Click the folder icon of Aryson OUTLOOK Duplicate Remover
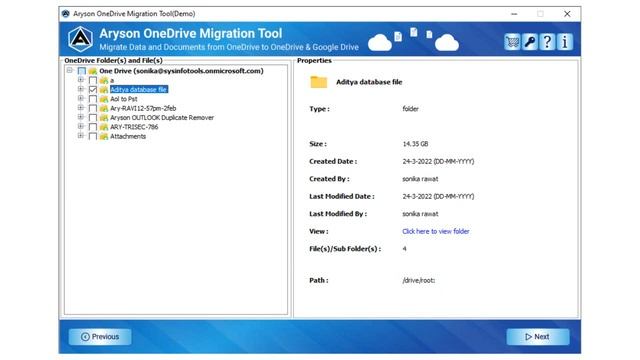640x360 pixels. pyautogui.click(x=104, y=118)
